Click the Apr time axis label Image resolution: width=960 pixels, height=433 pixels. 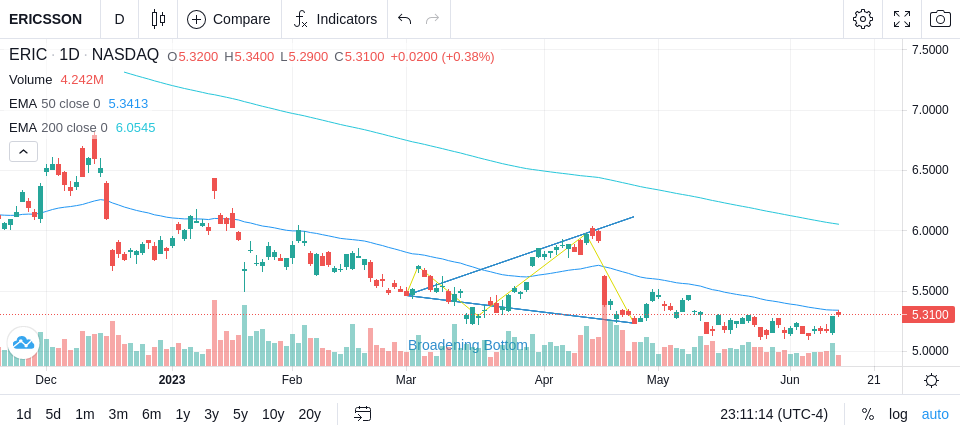click(x=544, y=380)
